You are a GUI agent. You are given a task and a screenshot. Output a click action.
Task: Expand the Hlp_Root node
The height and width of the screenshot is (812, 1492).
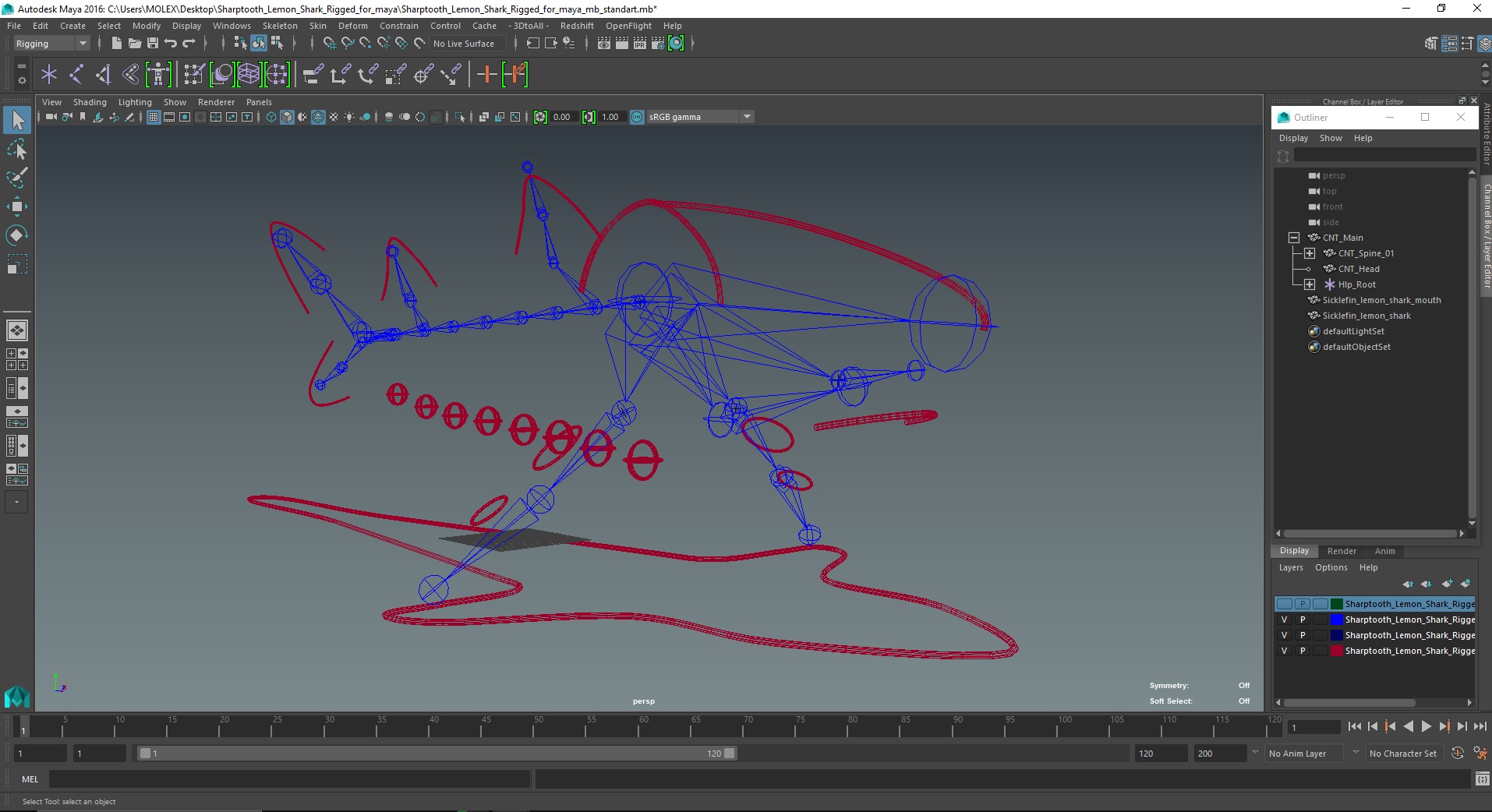click(1310, 284)
